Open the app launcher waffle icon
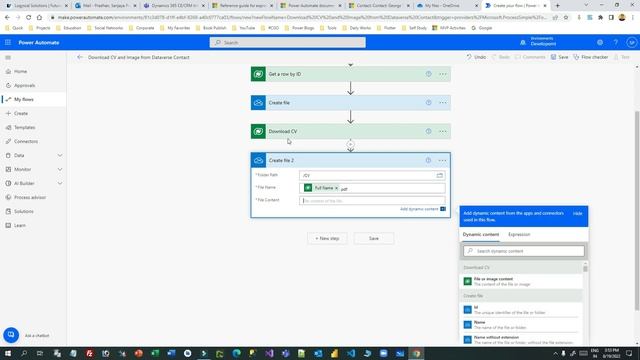Viewport: 640px width, 360px height. point(8,42)
